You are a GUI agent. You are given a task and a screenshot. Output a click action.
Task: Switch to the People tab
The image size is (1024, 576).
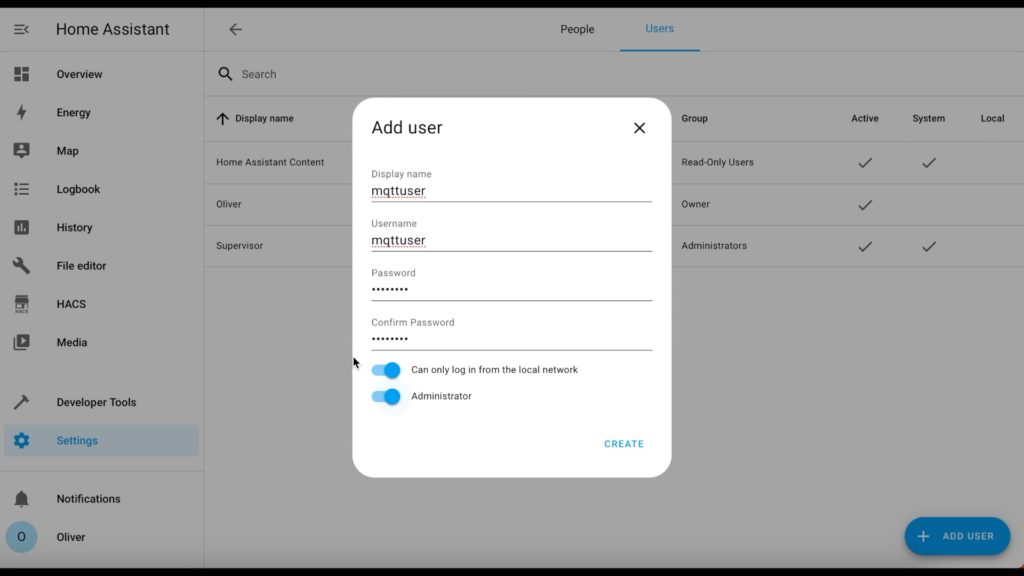click(577, 29)
